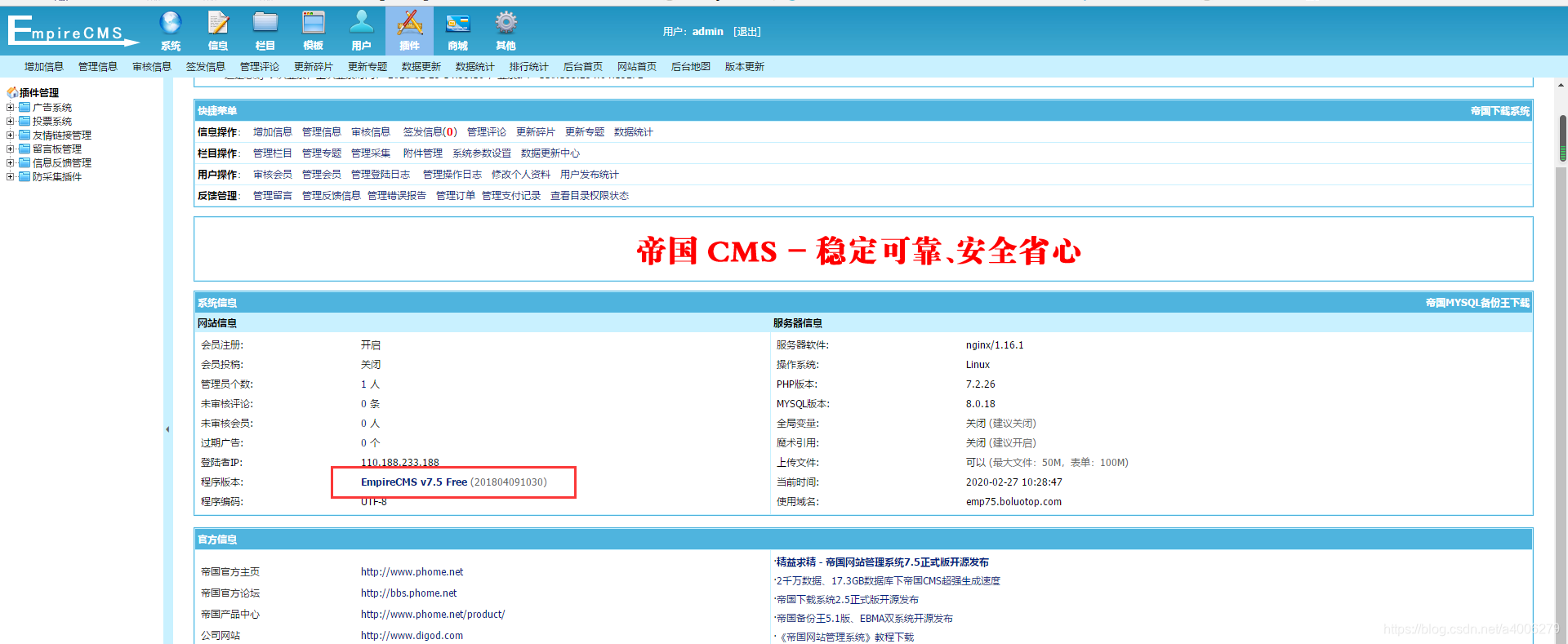Open 版本更新 in the top submenu bar
Viewport: 1568px width, 644px height.
(x=745, y=67)
